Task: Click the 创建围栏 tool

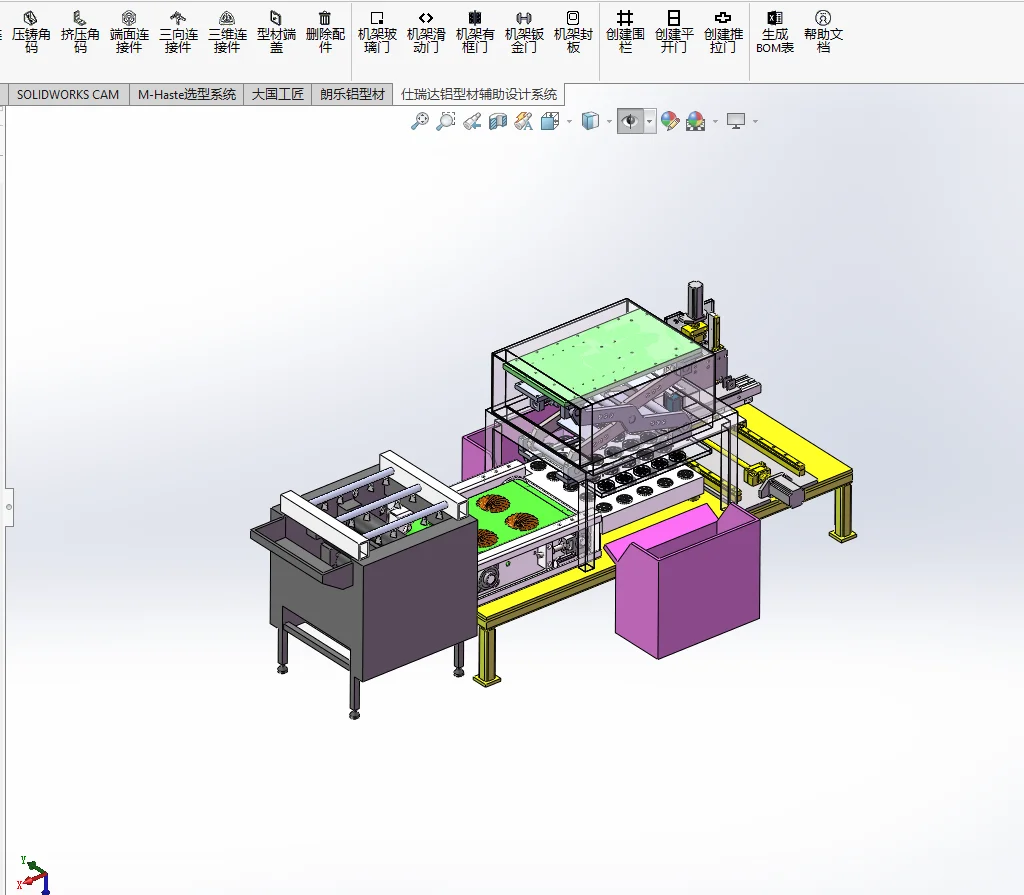Action: point(625,31)
